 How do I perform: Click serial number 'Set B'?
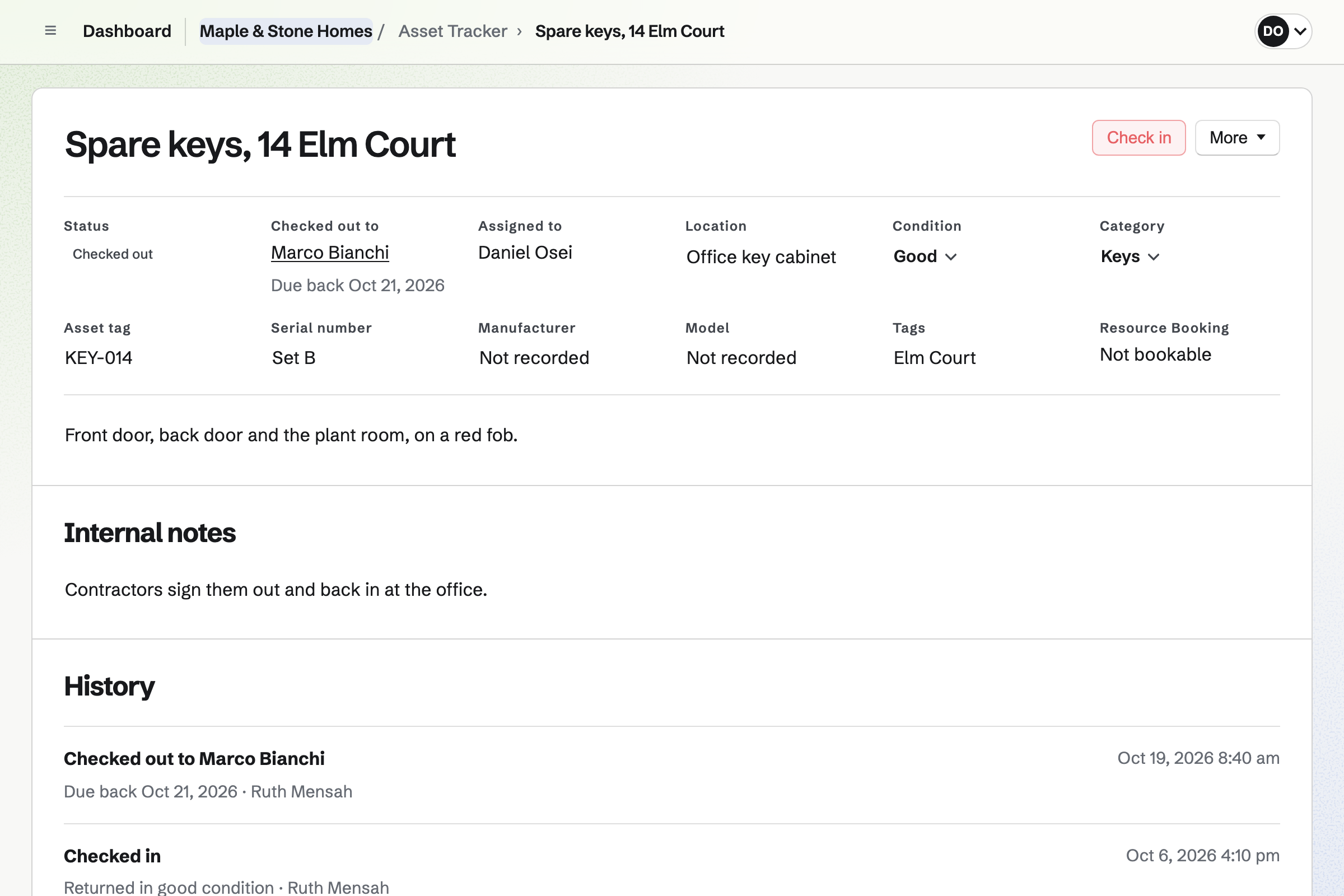point(293,358)
